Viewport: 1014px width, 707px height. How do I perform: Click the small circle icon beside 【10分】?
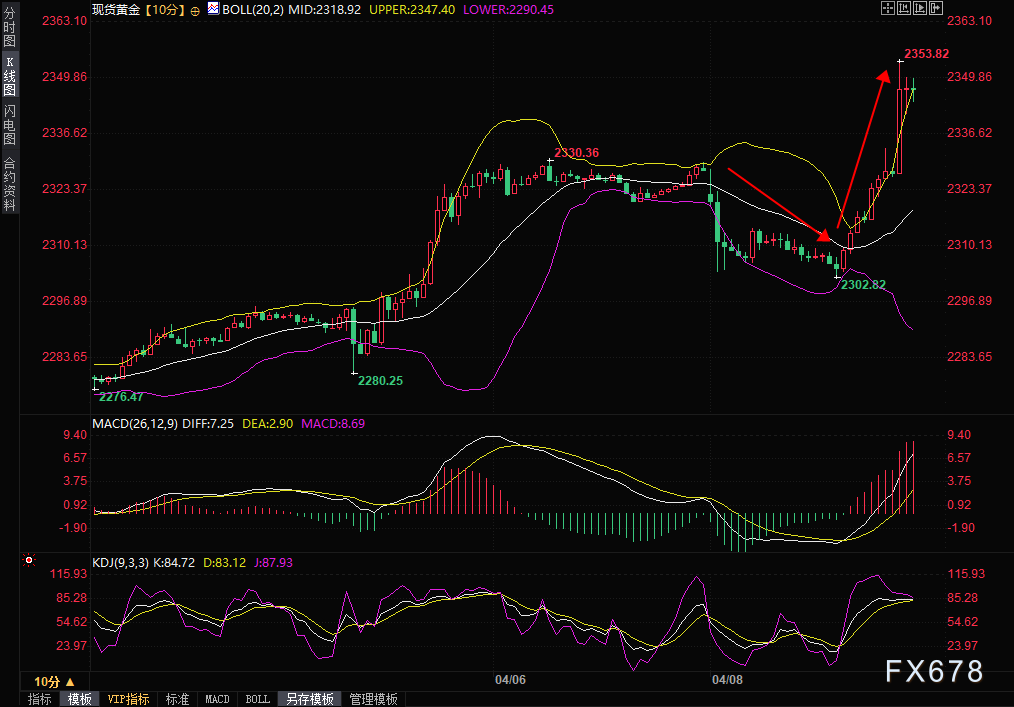[194, 9]
